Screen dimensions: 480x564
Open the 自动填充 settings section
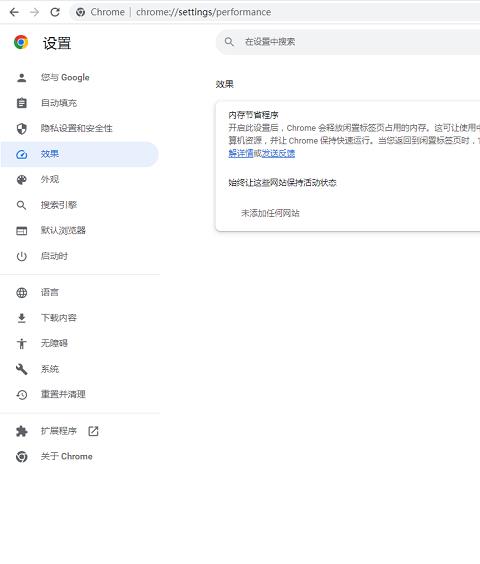point(80,103)
